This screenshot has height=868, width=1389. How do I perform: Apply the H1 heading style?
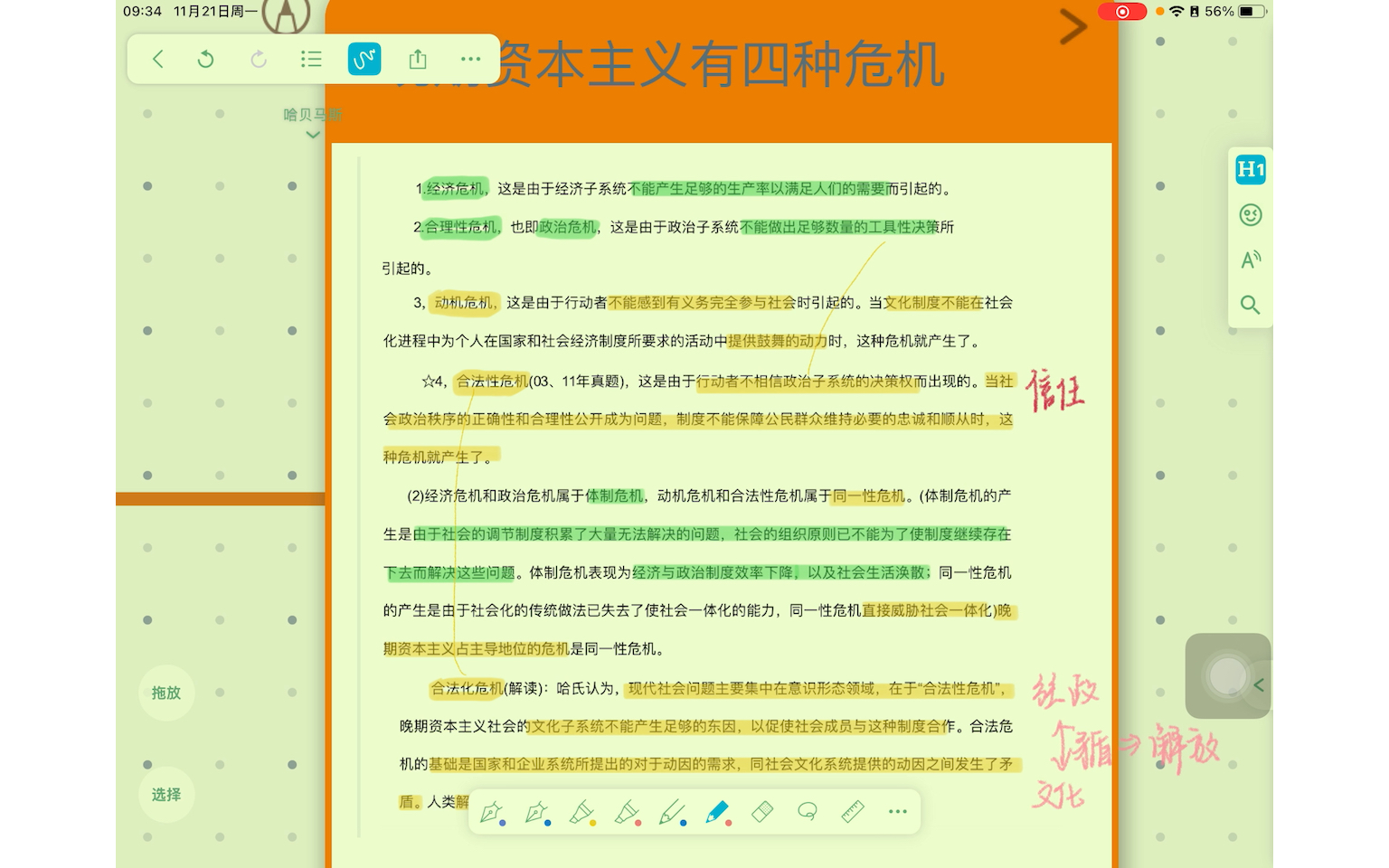click(1251, 169)
